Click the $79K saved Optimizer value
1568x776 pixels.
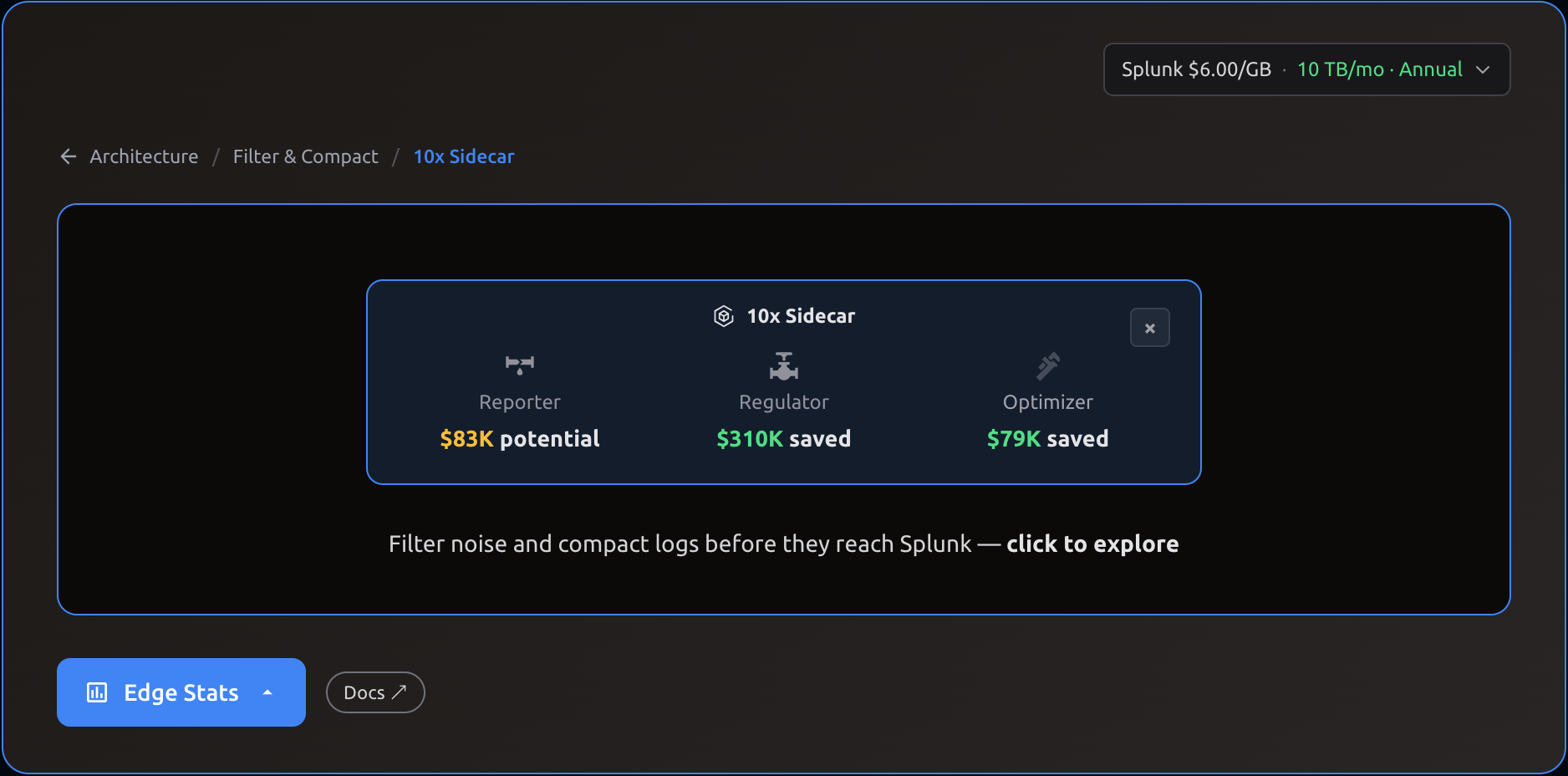[x=1047, y=439]
